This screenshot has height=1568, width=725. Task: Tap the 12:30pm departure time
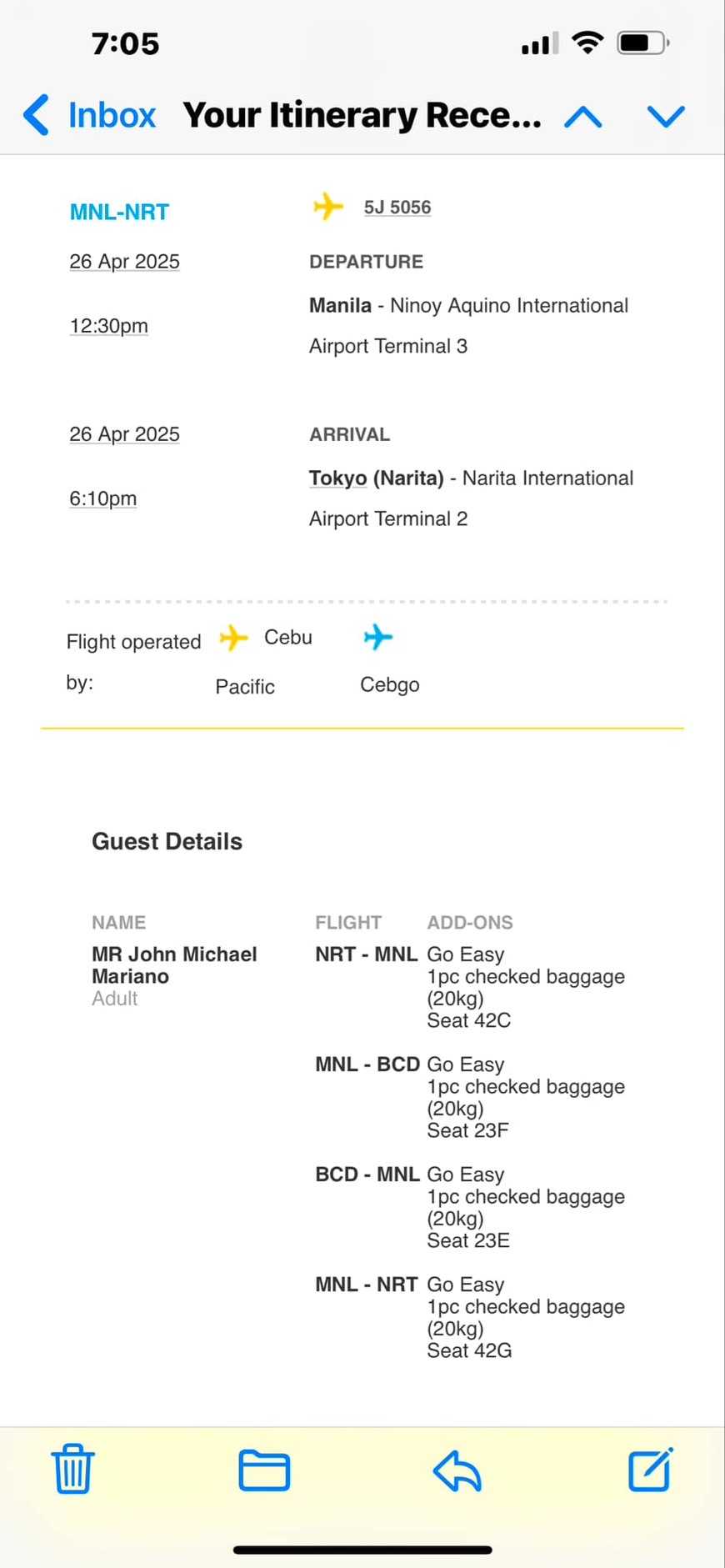pyautogui.click(x=108, y=326)
